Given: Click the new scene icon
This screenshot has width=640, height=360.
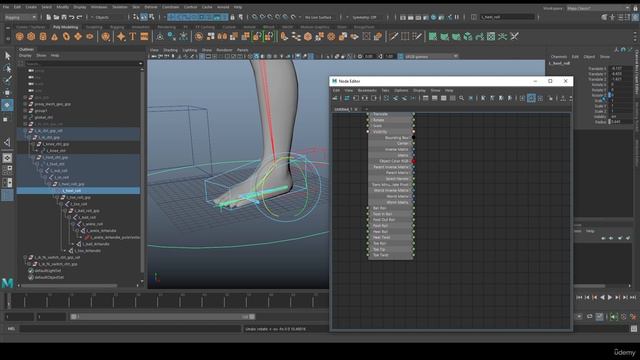Looking at the screenshot, I should [x=49, y=17].
